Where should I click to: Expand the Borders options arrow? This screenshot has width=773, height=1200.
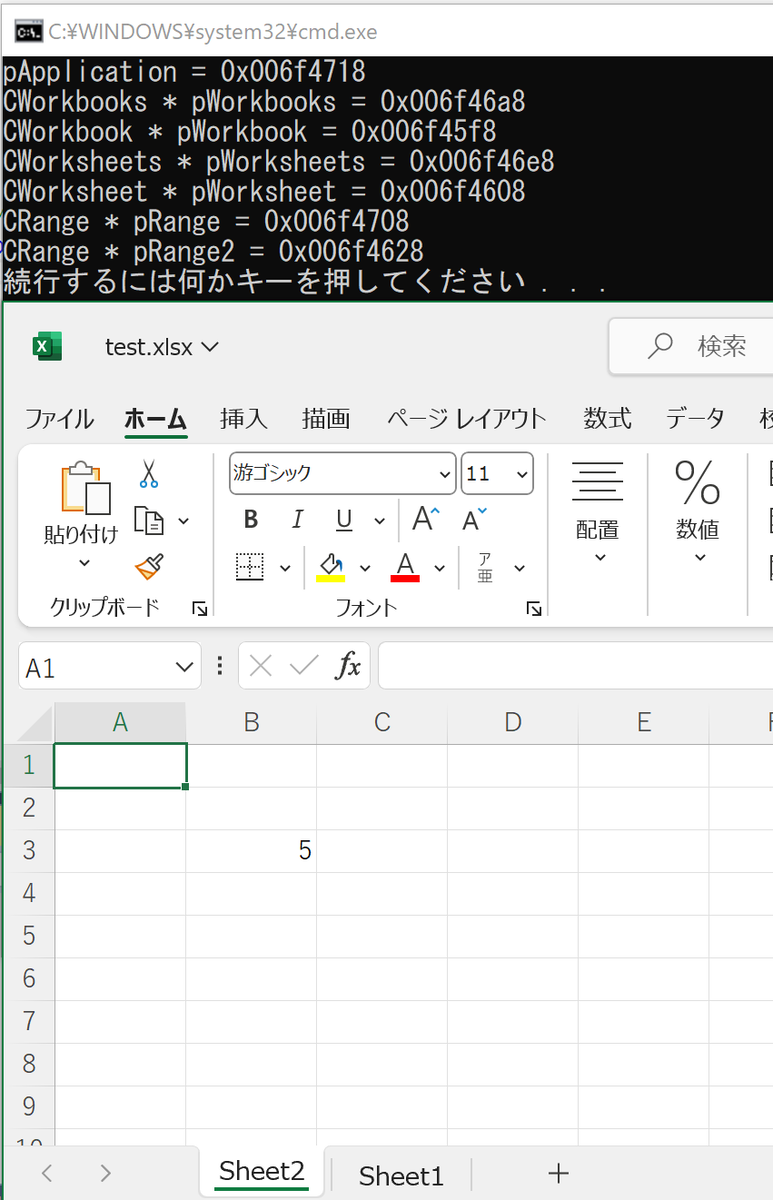285,568
